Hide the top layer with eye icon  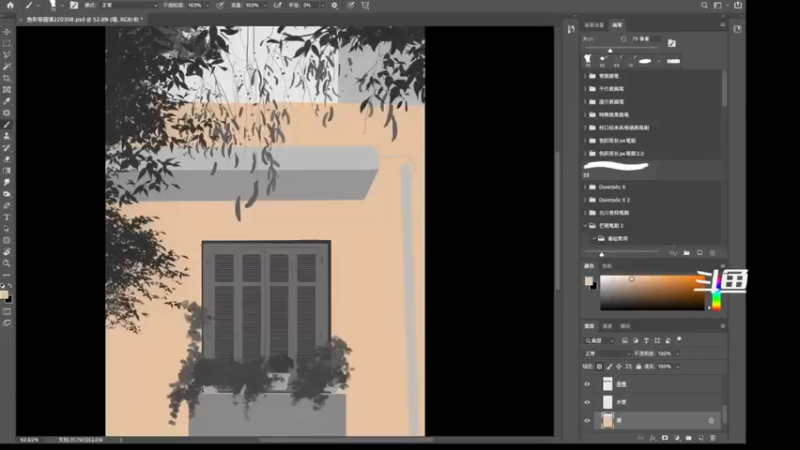(587, 384)
